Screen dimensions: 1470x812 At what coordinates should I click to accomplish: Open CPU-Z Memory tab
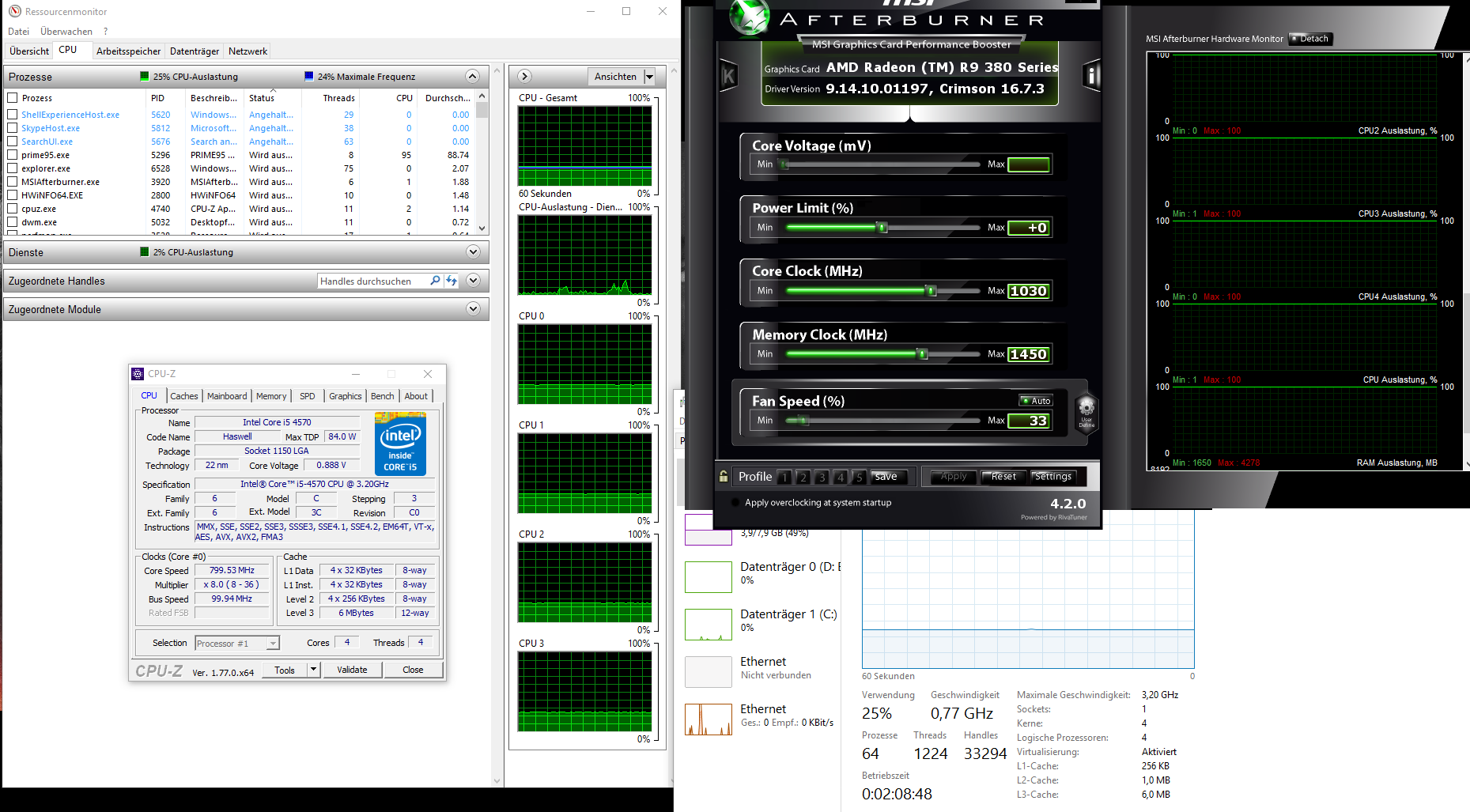coord(271,396)
